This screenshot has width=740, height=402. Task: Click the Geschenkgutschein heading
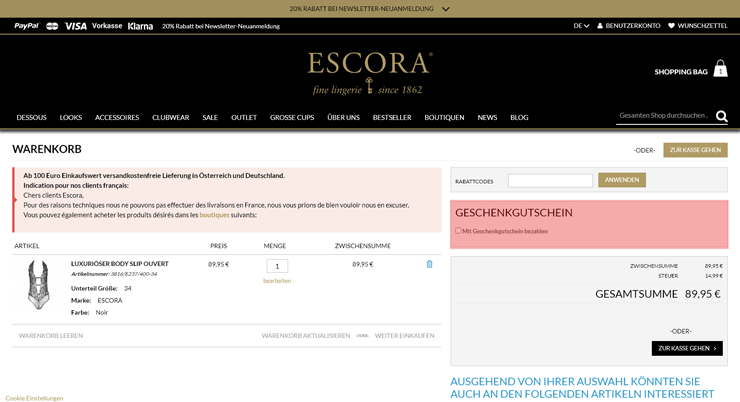point(514,213)
